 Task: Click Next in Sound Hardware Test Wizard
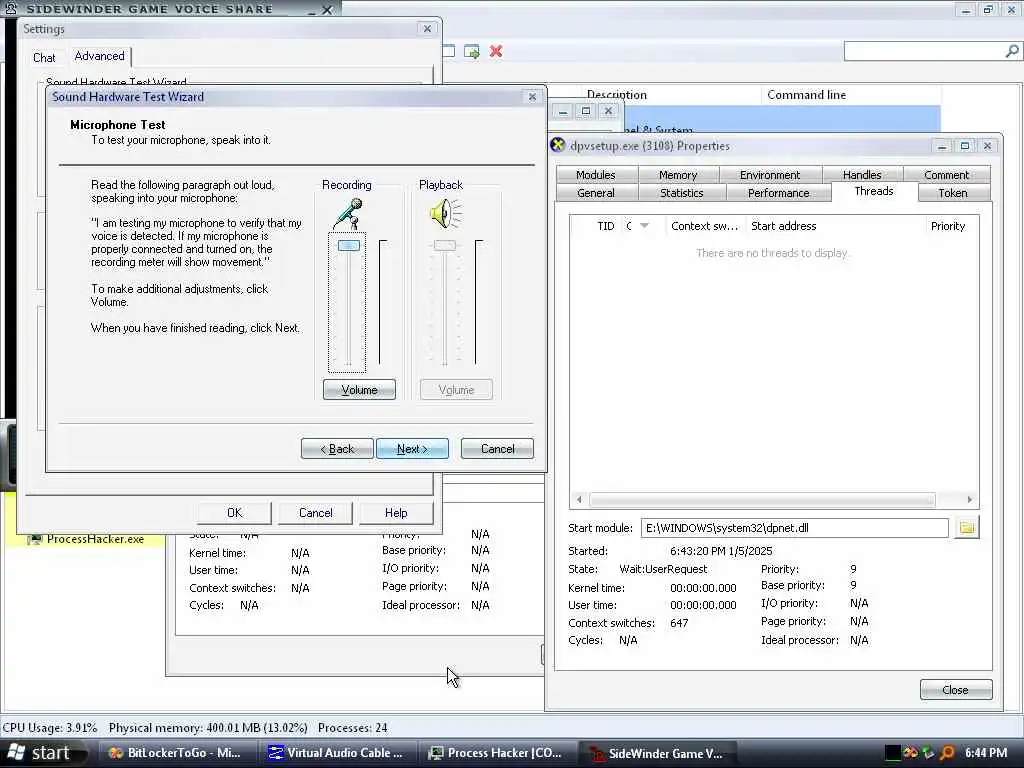pos(412,449)
